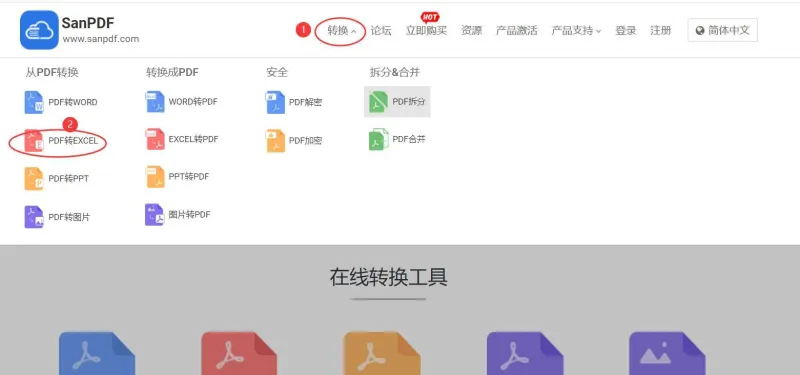This screenshot has height=375, width=800.
Task: Click the 安全 column heading
Action: pyautogui.click(x=277, y=72)
